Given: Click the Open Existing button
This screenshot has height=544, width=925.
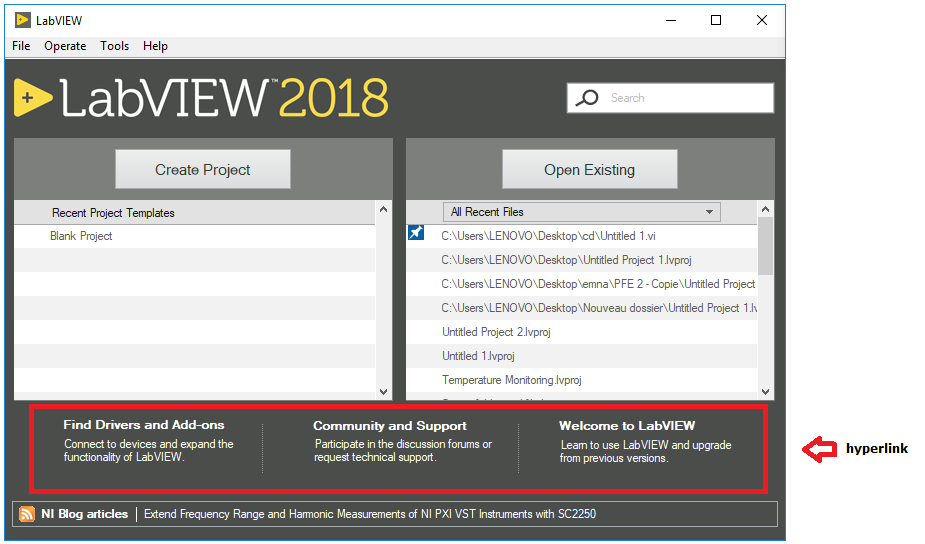Looking at the screenshot, I should [x=589, y=169].
